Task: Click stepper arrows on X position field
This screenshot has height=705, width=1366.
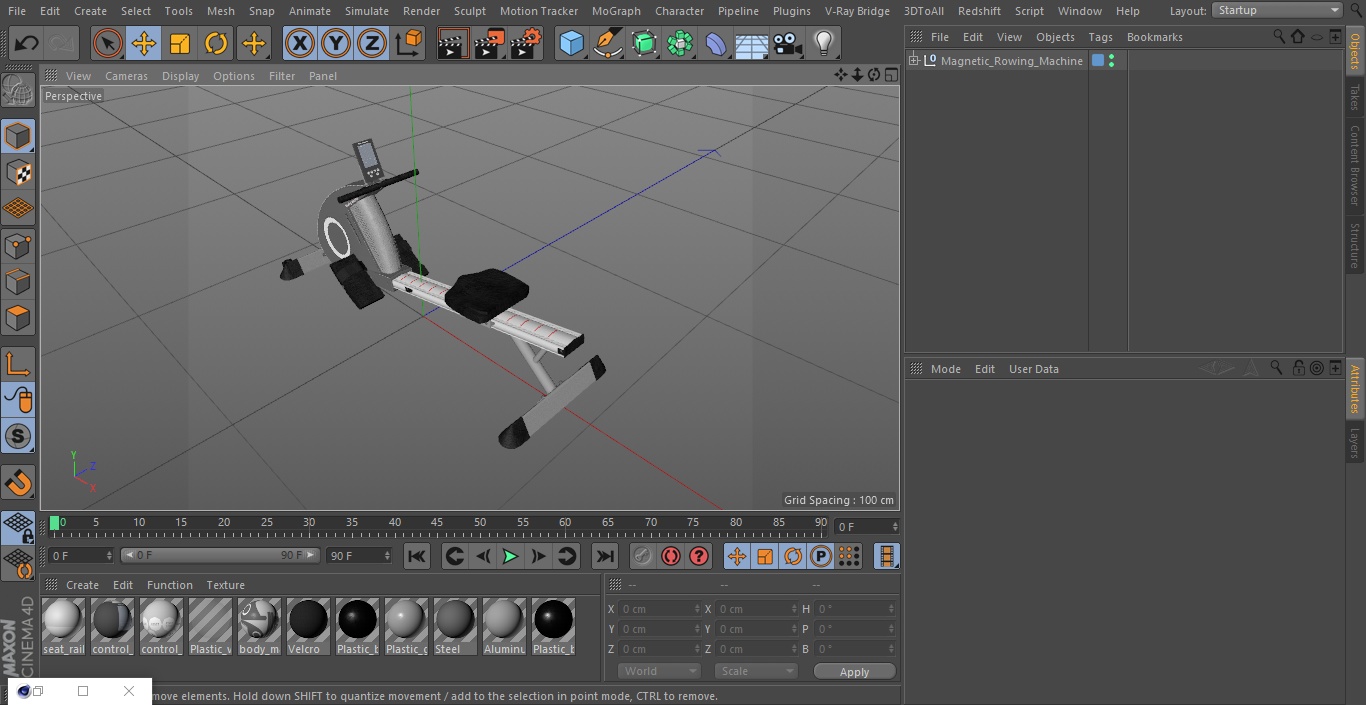Action: (x=697, y=609)
